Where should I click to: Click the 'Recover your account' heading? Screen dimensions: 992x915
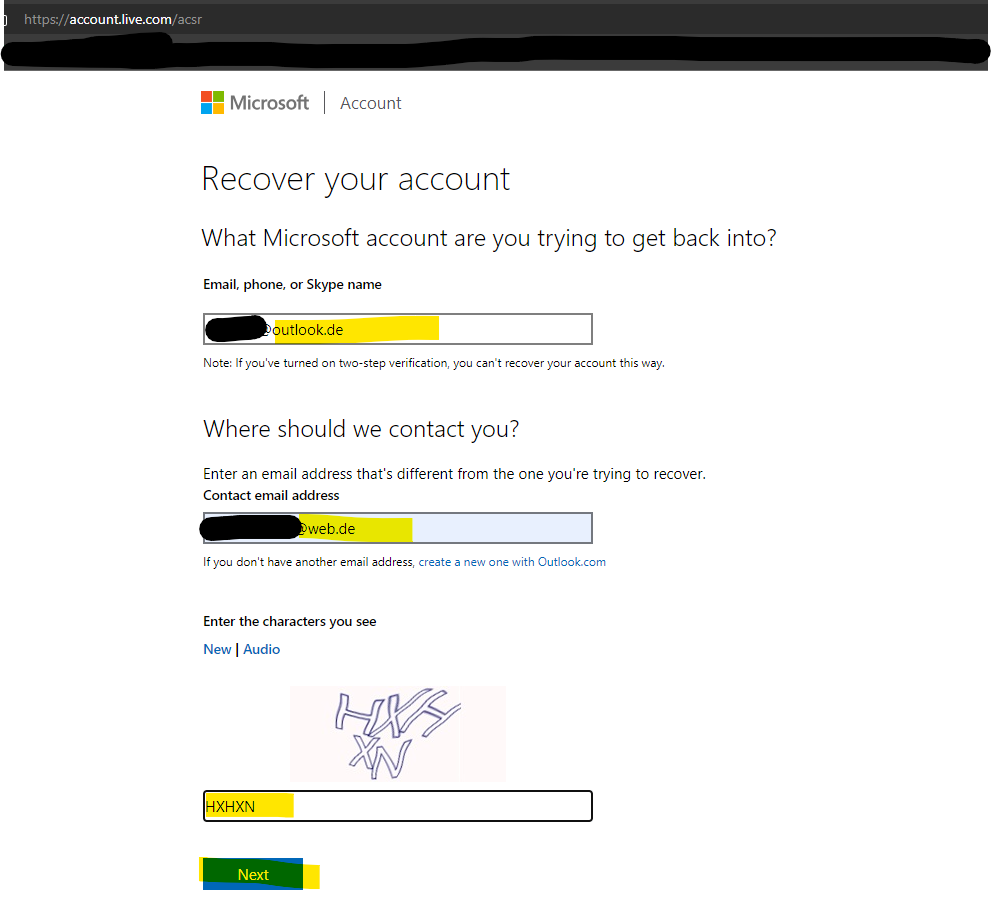coord(356,179)
